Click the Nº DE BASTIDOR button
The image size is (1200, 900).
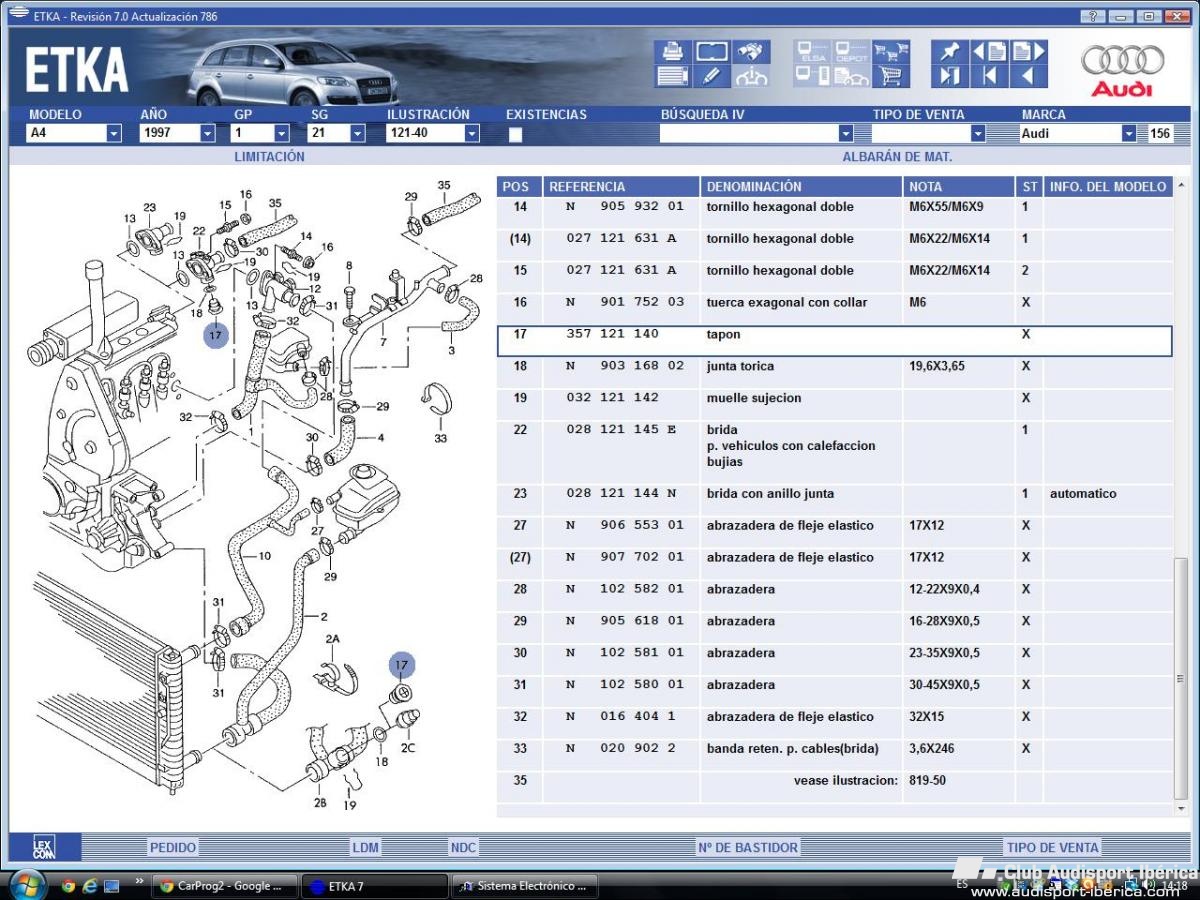click(x=748, y=847)
